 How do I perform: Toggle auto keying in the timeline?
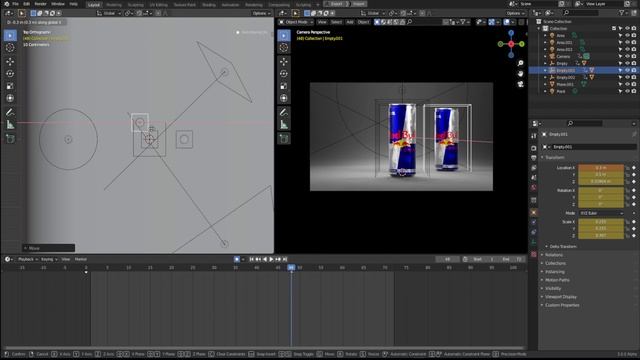(237, 259)
